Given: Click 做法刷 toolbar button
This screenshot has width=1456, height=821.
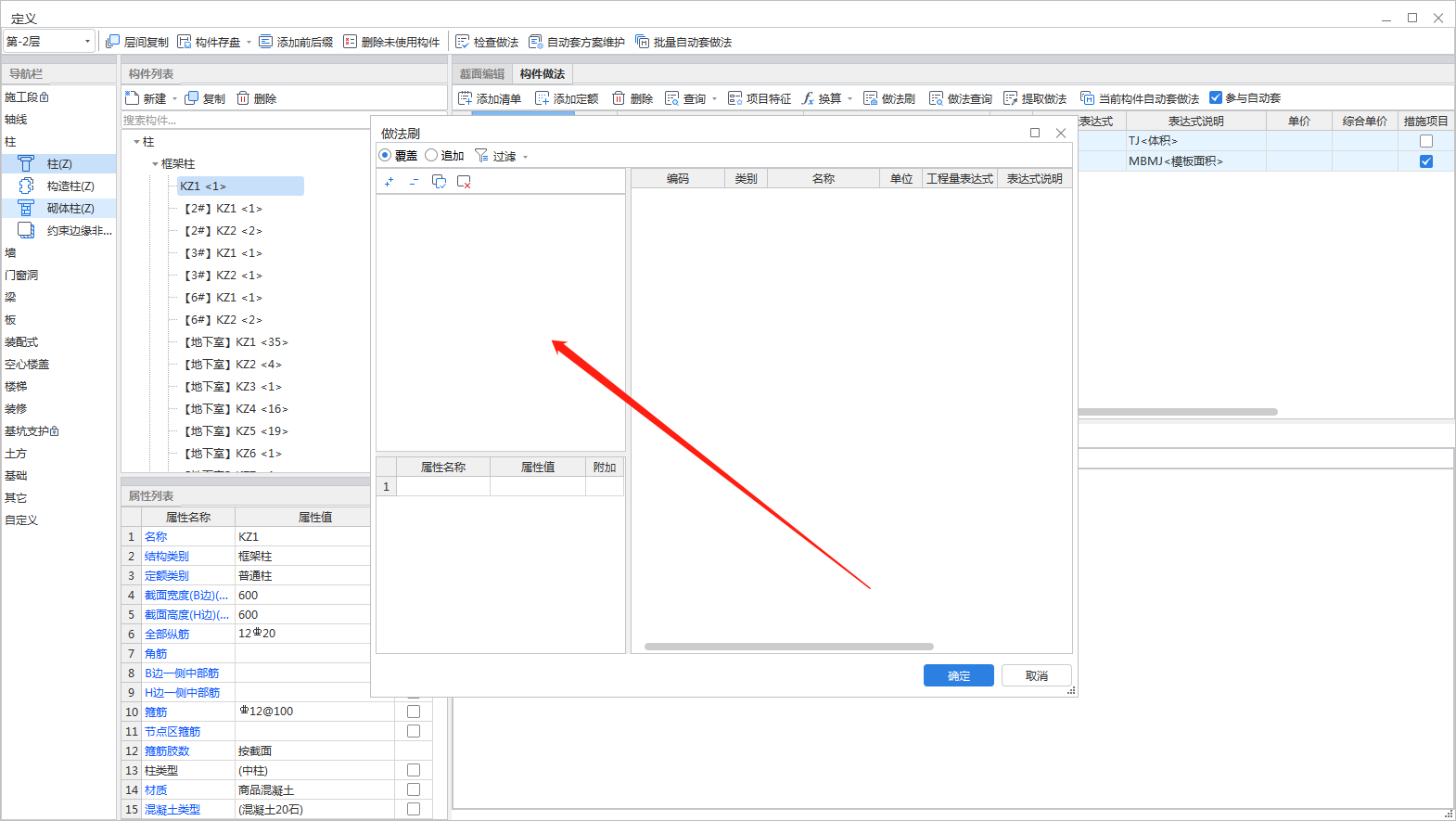Looking at the screenshot, I should [889, 98].
